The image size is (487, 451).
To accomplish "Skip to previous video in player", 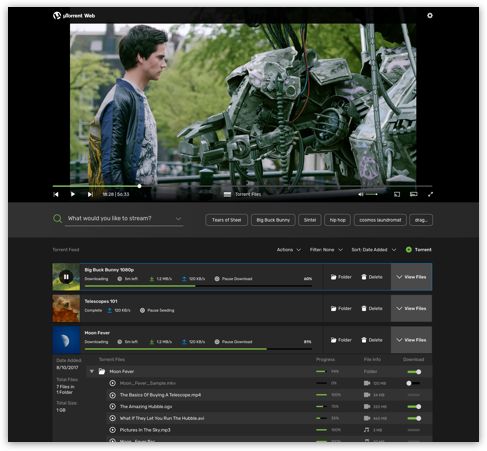I will 56,194.
